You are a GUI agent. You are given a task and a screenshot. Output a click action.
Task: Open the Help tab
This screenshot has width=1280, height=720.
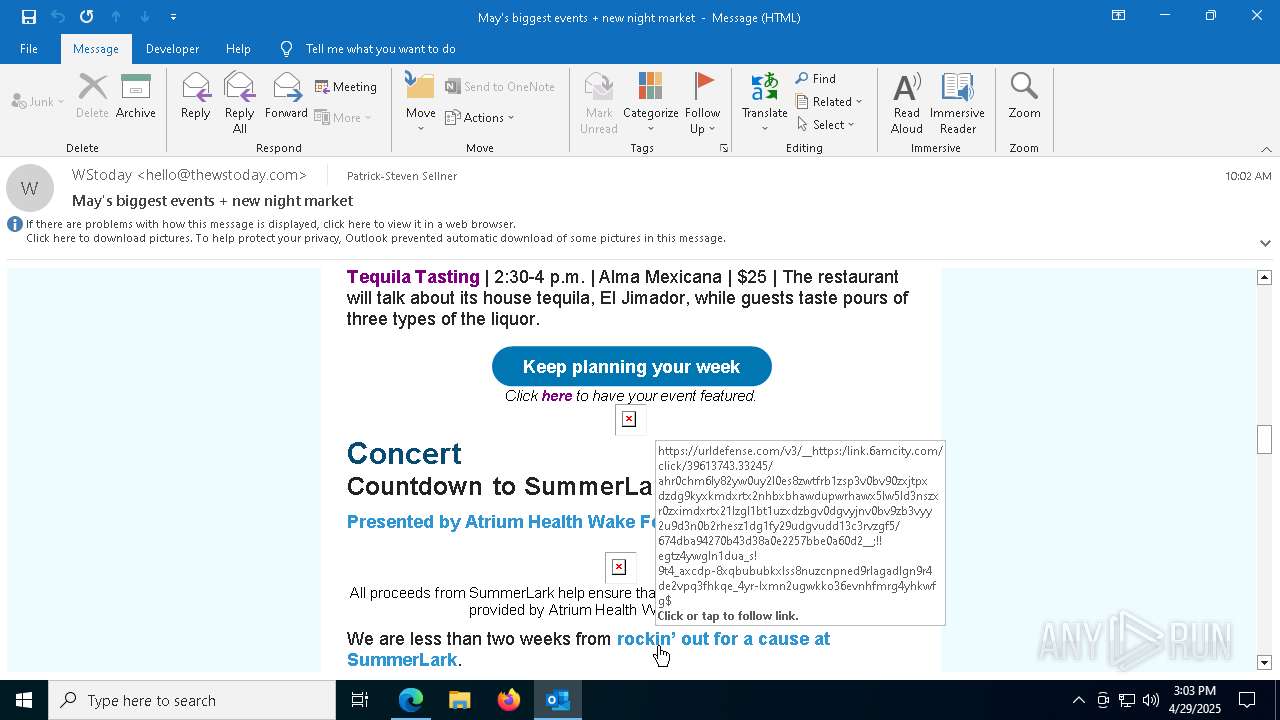pyautogui.click(x=238, y=48)
